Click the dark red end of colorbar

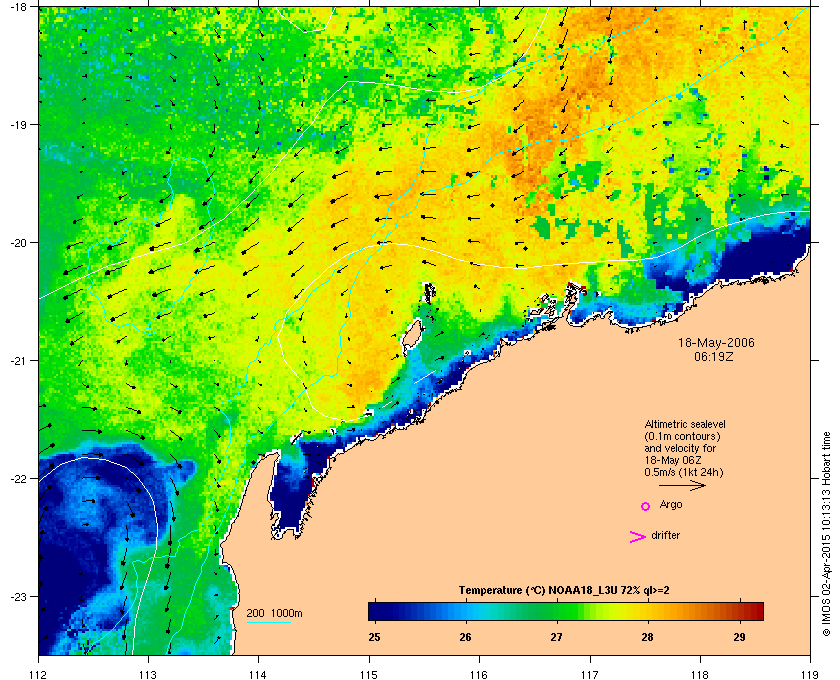(756, 611)
